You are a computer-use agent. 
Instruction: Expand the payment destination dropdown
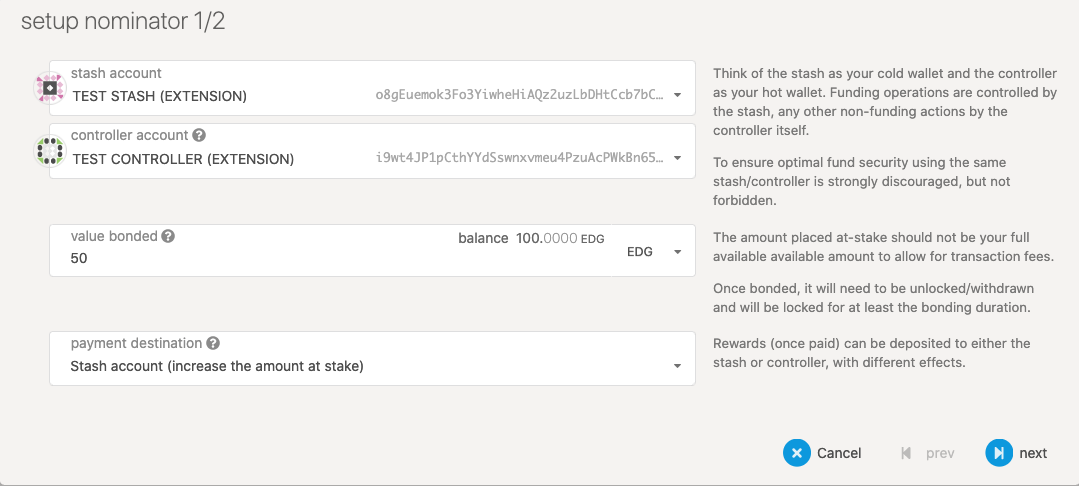tap(677, 366)
